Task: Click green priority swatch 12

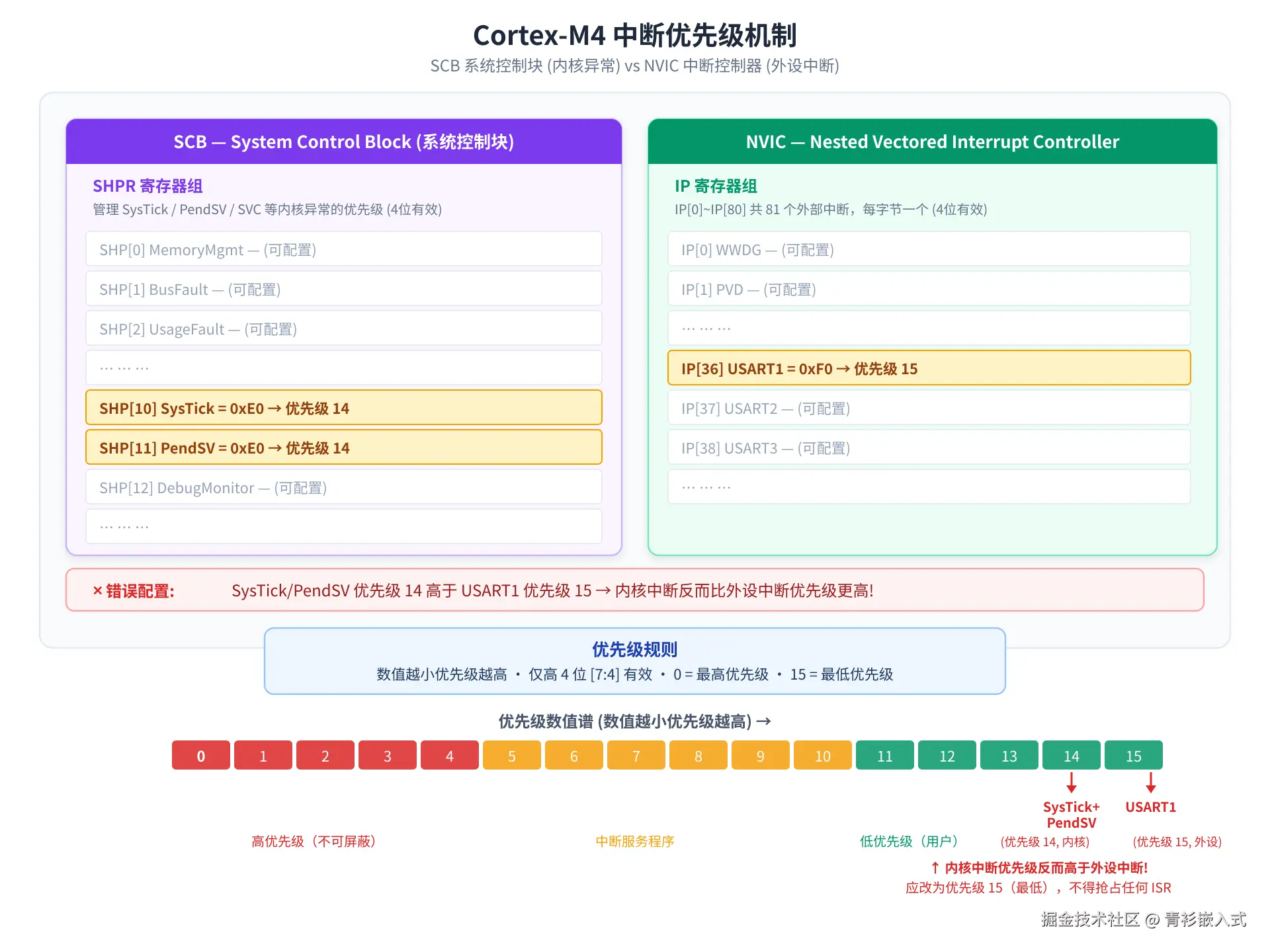Action: (947, 755)
